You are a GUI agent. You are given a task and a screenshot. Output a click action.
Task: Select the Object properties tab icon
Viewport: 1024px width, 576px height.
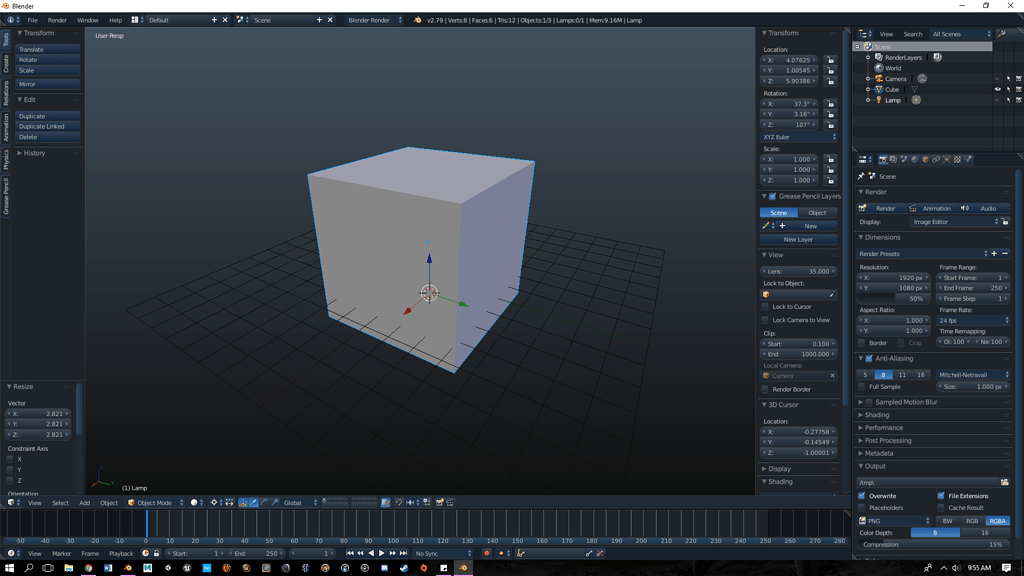pyautogui.click(x=924, y=159)
